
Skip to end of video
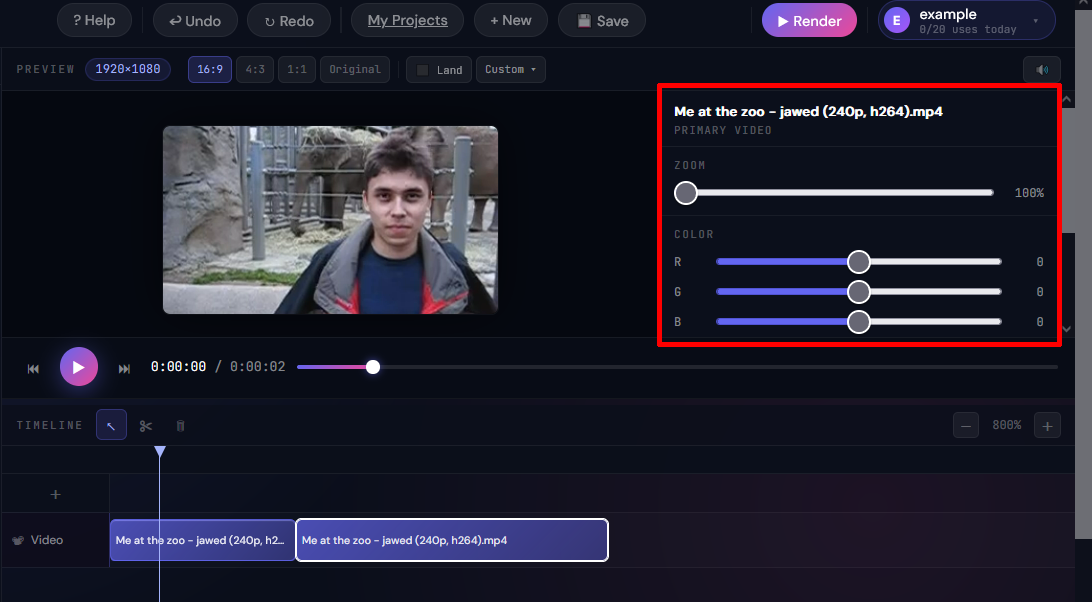(x=124, y=369)
